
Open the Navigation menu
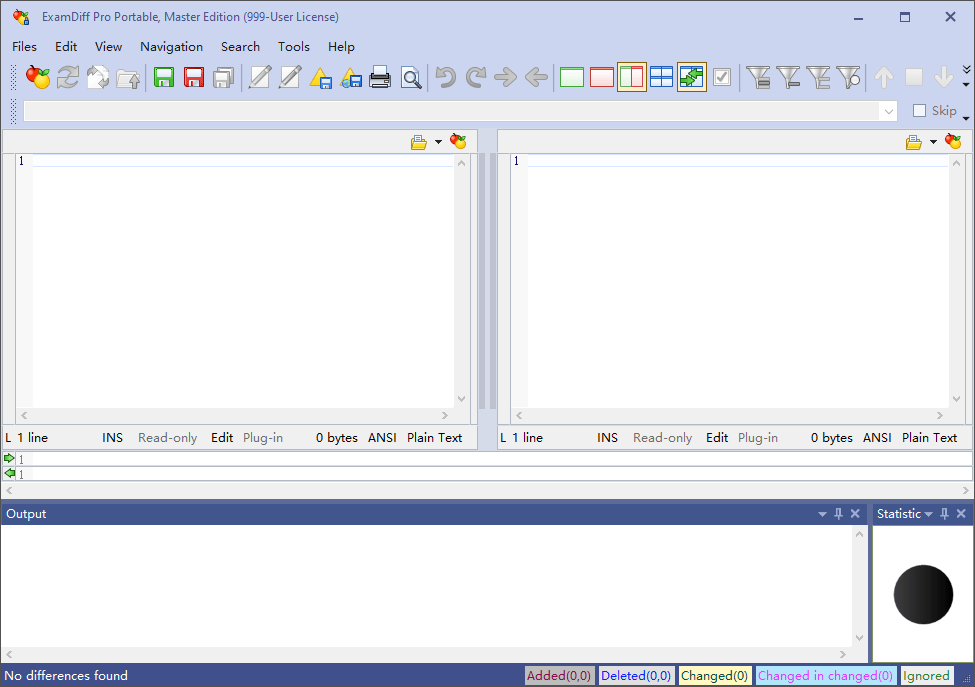point(171,46)
